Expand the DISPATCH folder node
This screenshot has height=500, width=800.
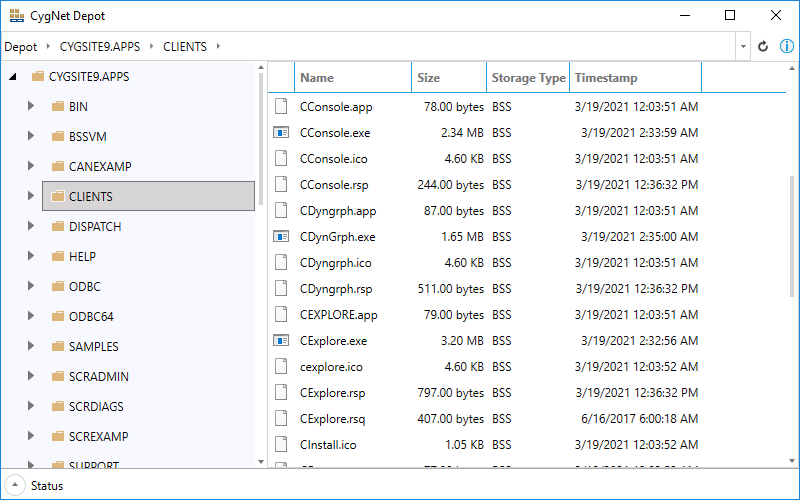coord(31,226)
